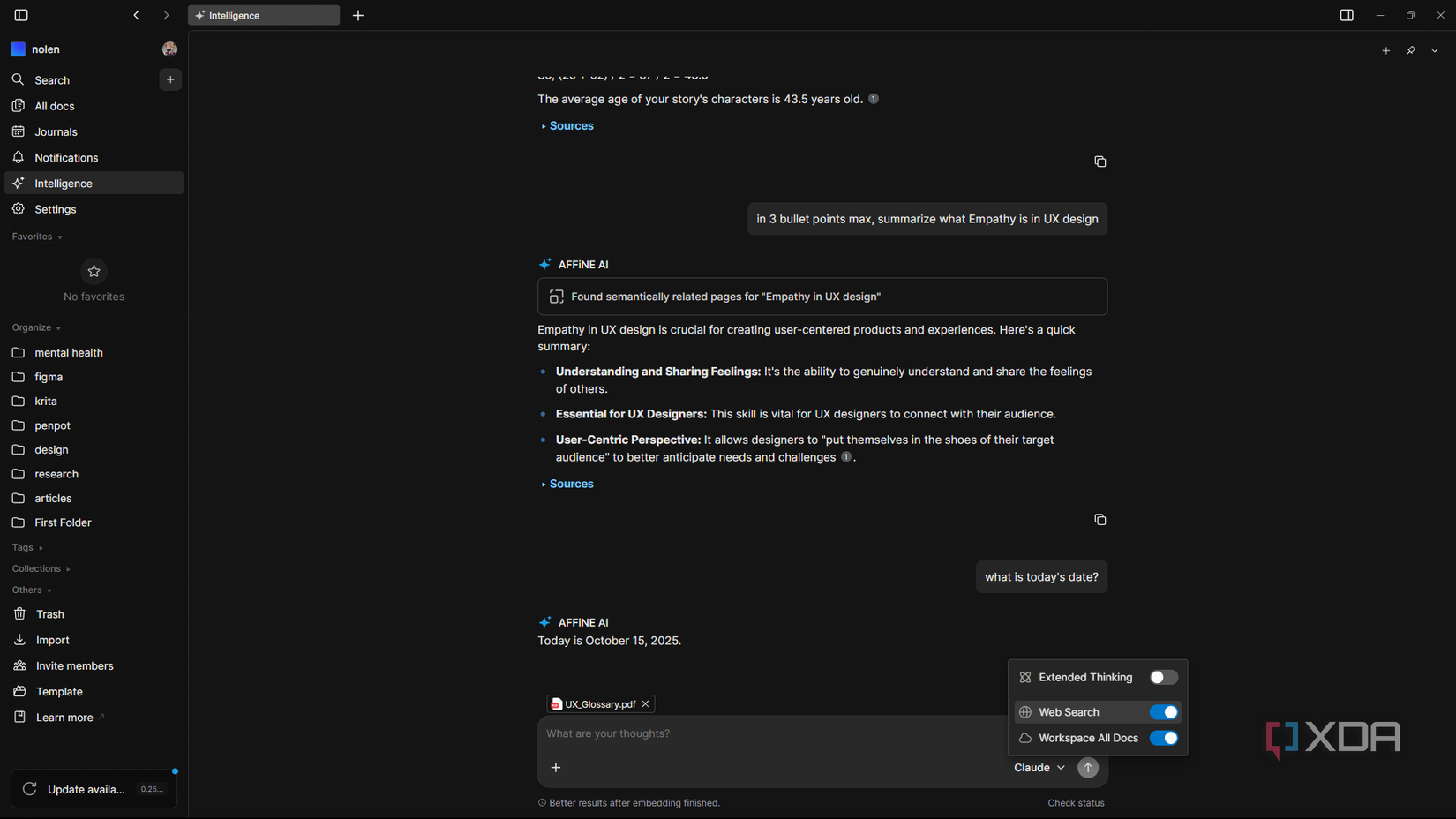Open citation 1 after needs and challenges
This screenshot has width=1456, height=819.
point(846,457)
